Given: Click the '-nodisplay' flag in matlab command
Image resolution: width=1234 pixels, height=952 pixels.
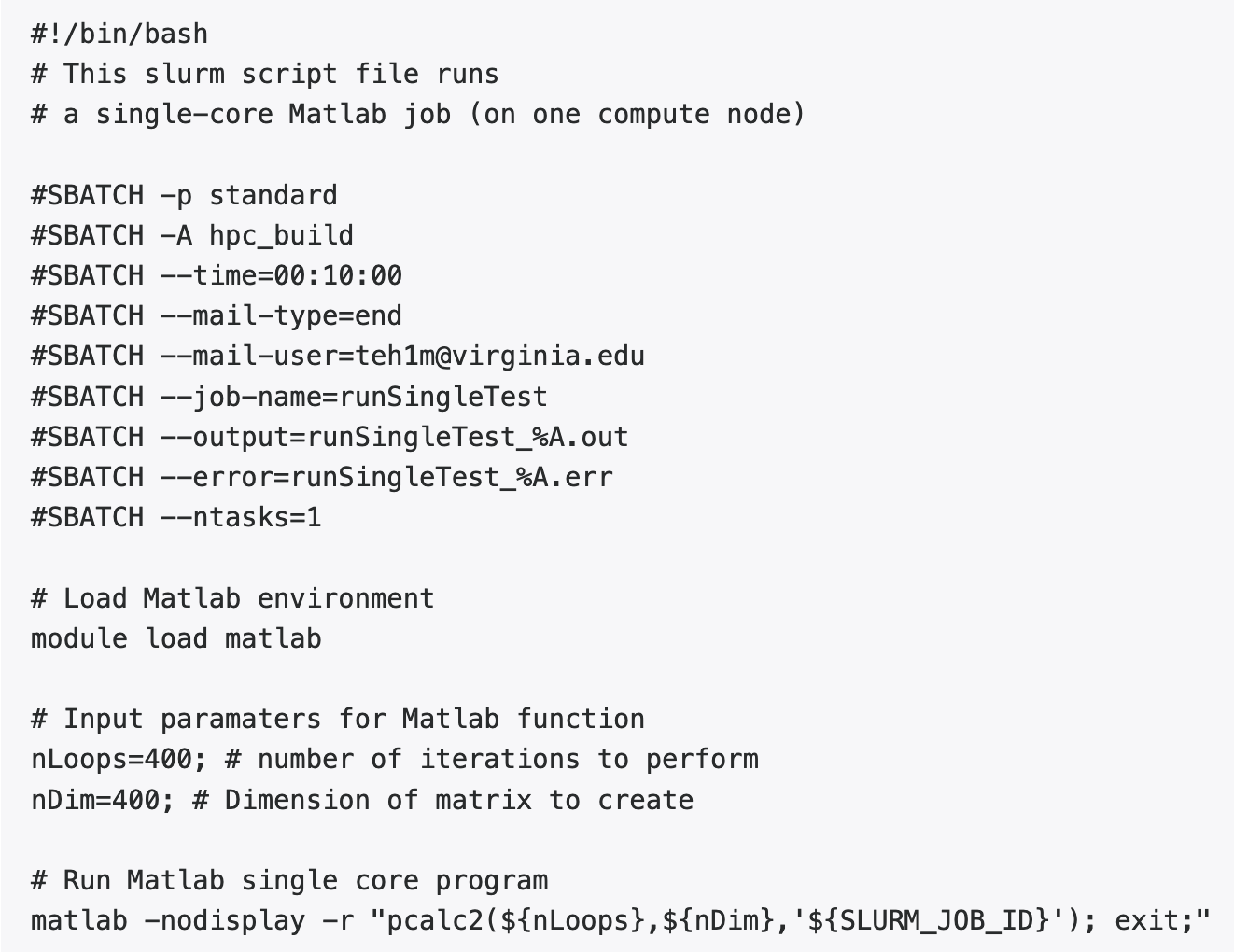Looking at the screenshot, I should click(x=224, y=921).
